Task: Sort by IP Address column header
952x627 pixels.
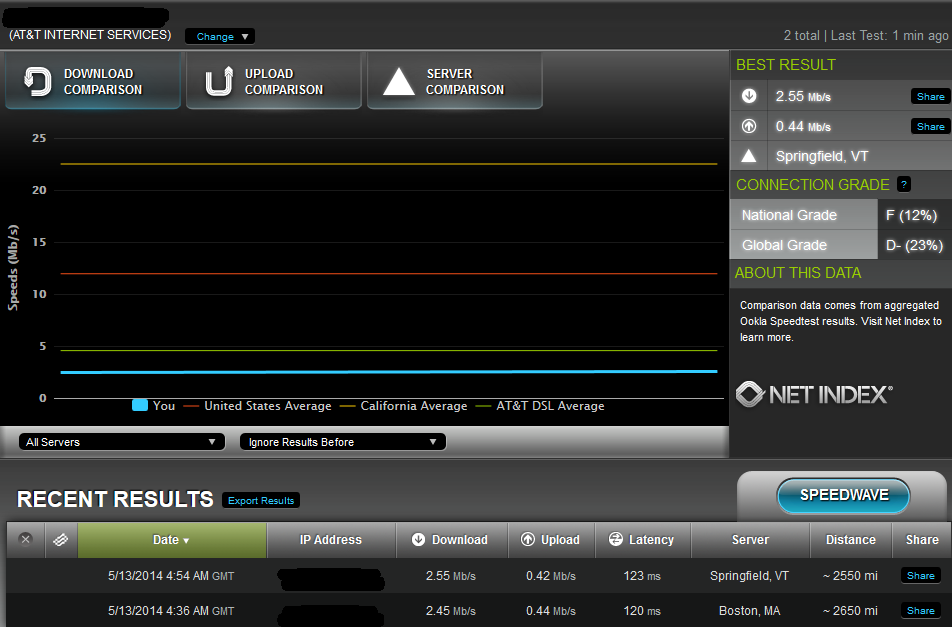Action: (331, 540)
